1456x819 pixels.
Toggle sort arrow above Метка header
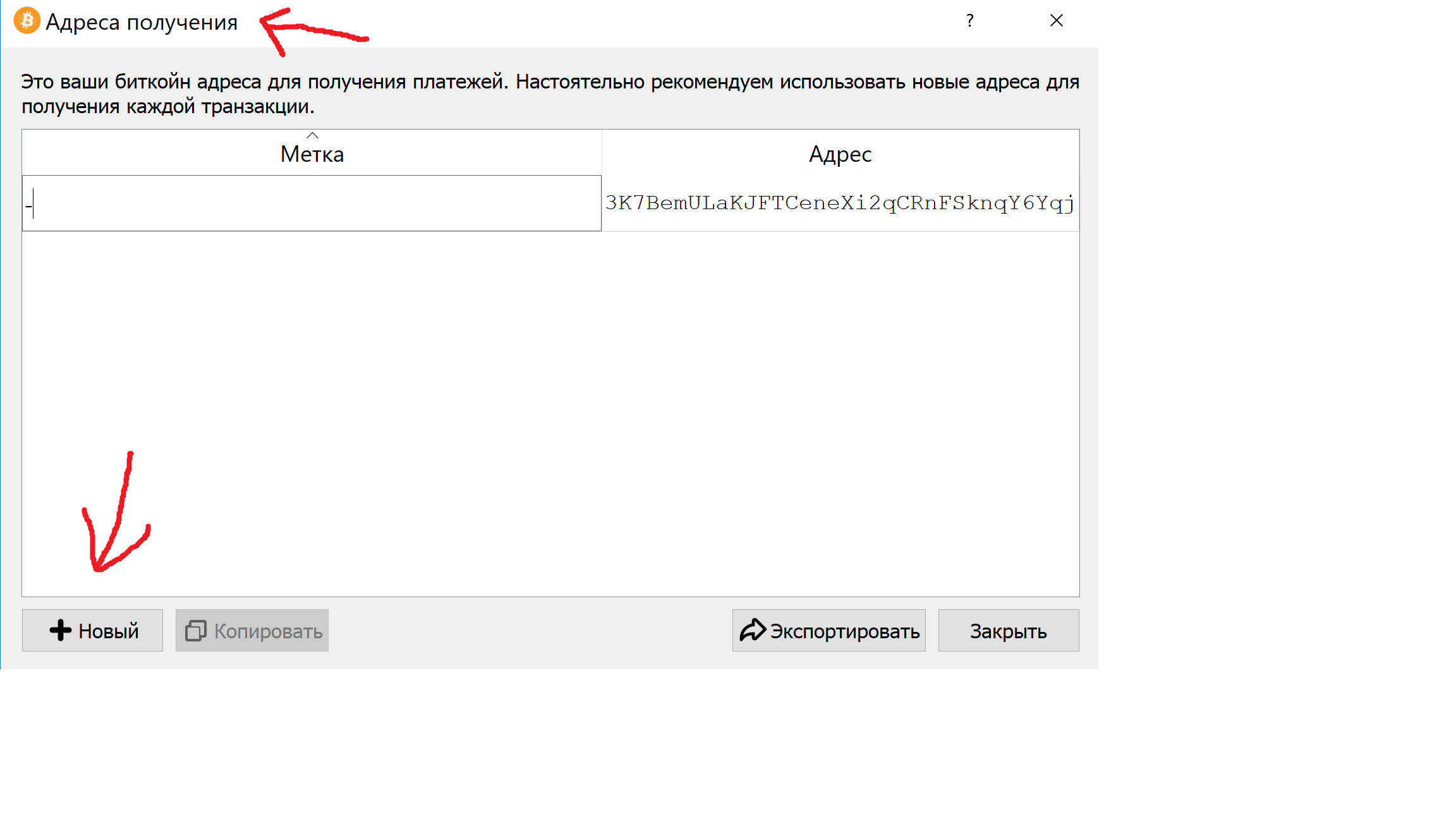pyautogui.click(x=312, y=136)
